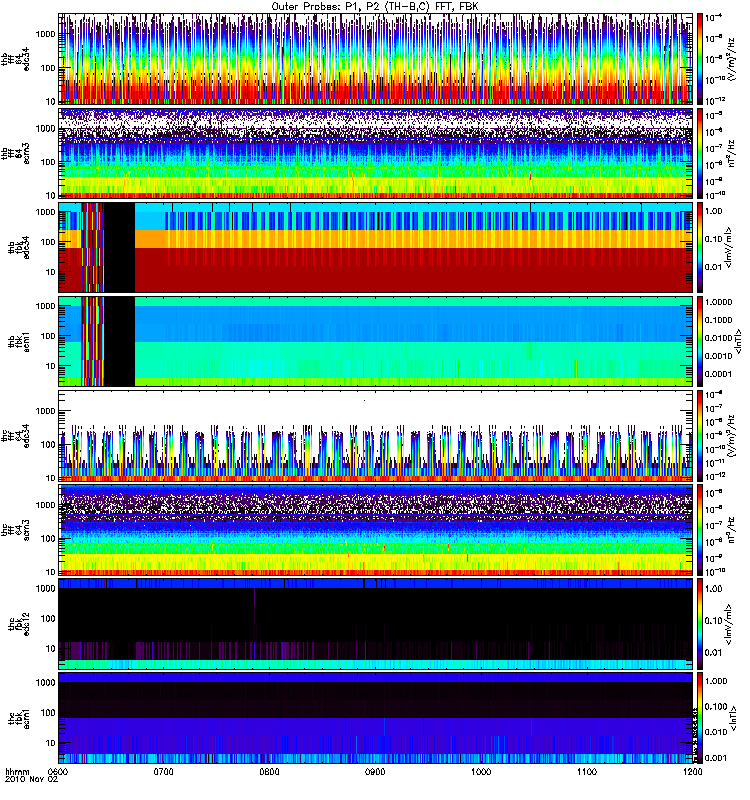The height and width of the screenshot is (800, 750).
Task: Click the 'thc fff 64 scm3' y-axis label
Action: 15,530
